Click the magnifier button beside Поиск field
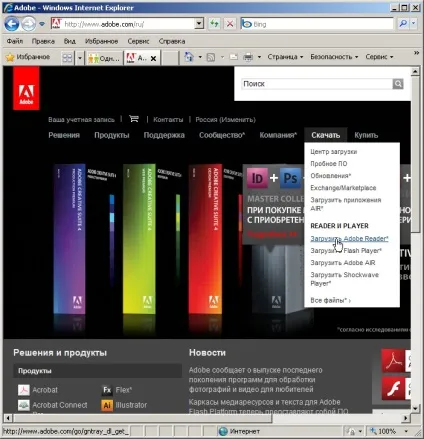 tap(398, 84)
